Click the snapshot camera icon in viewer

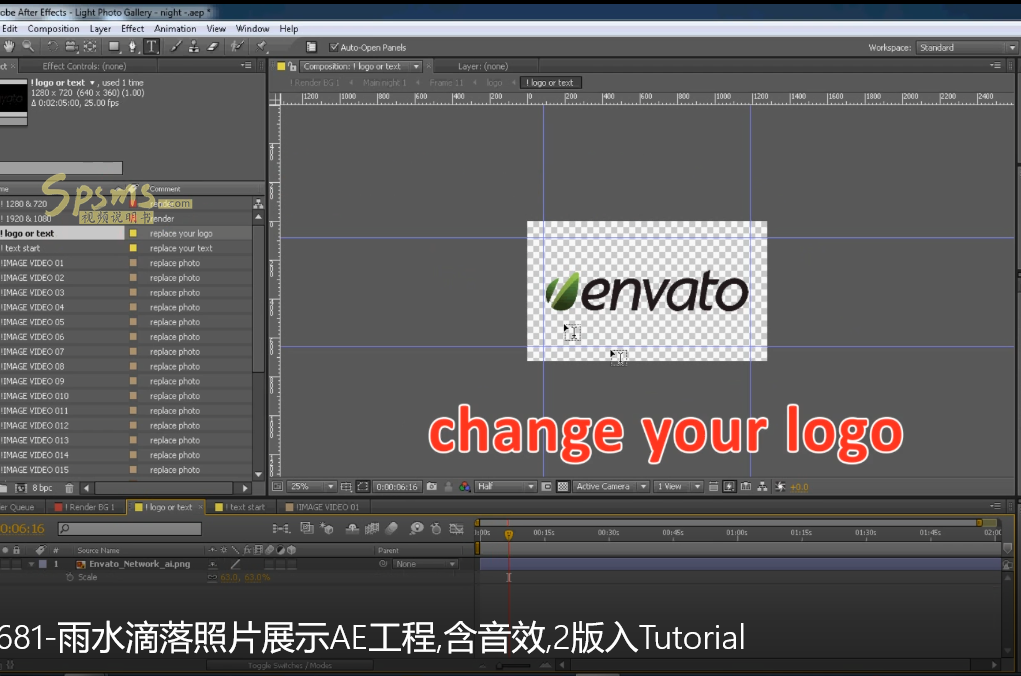pyautogui.click(x=432, y=486)
